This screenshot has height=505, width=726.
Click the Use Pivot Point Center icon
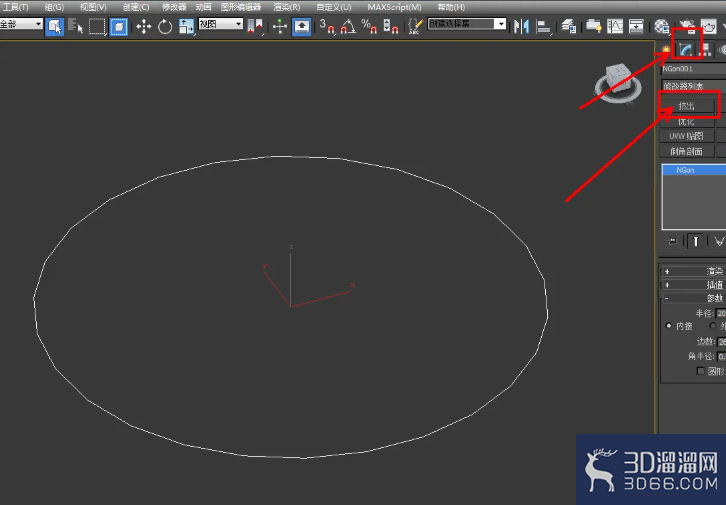(x=255, y=26)
